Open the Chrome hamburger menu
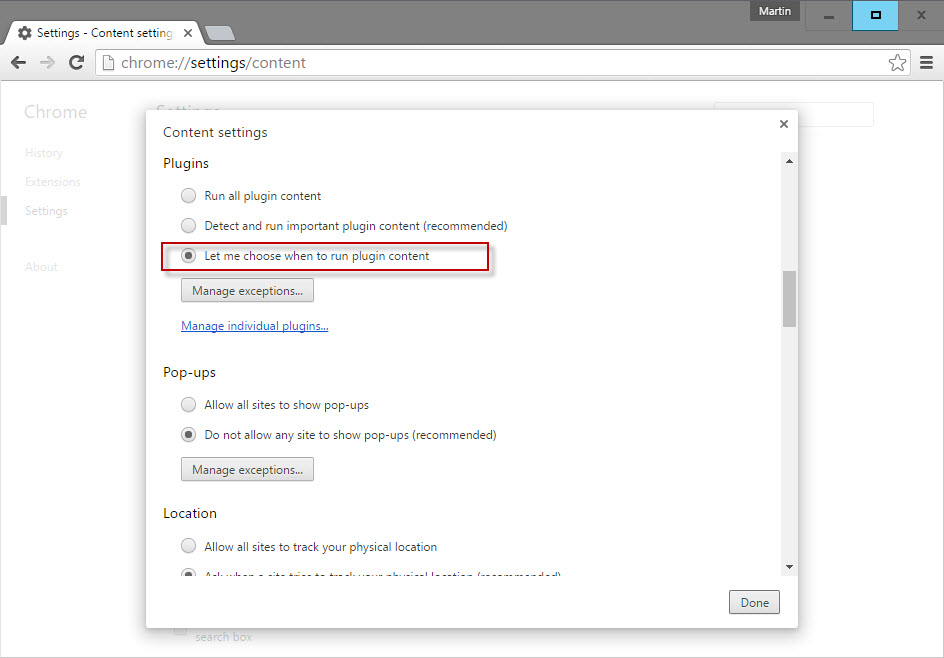The image size is (944, 658). pyautogui.click(x=927, y=63)
